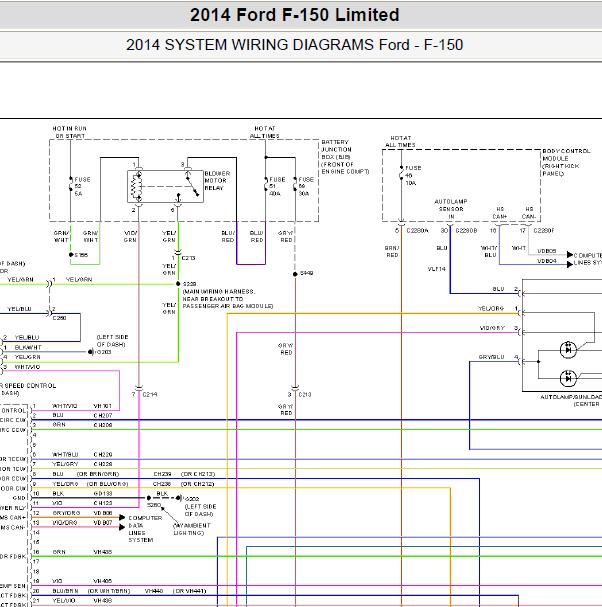Click circuit label GD133
The image size is (602, 607).
pyautogui.click(x=103, y=494)
